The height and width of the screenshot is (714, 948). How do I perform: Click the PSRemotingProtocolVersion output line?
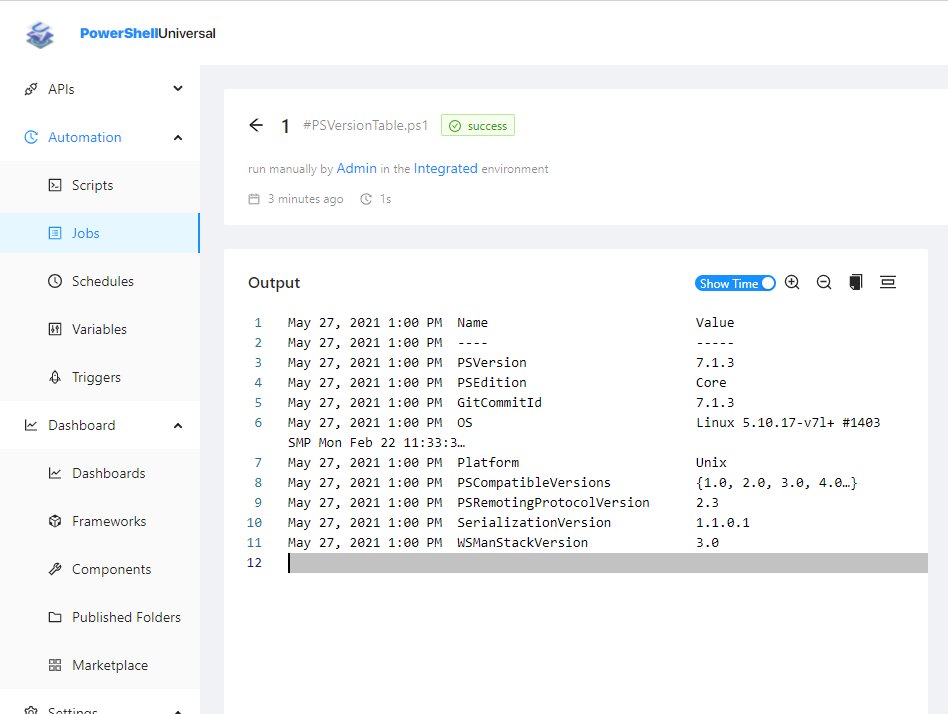pos(607,502)
